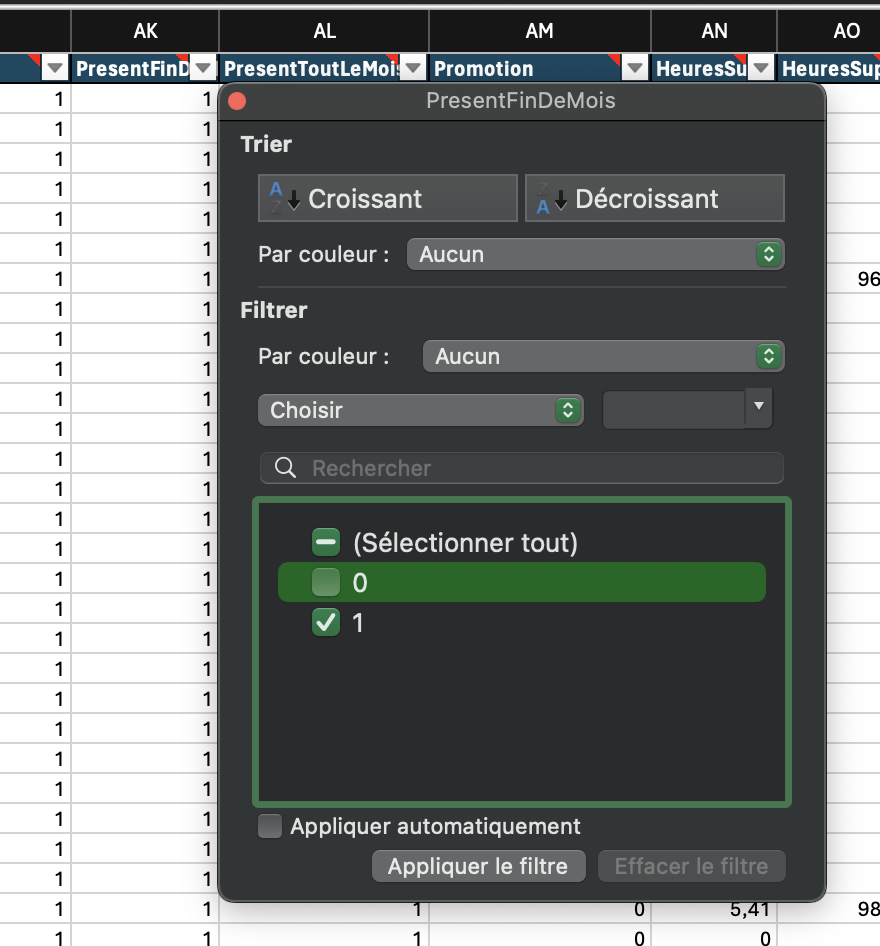Click the magnifier search icon
Screen dimensions: 880x946
pyautogui.click(x=285, y=468)
